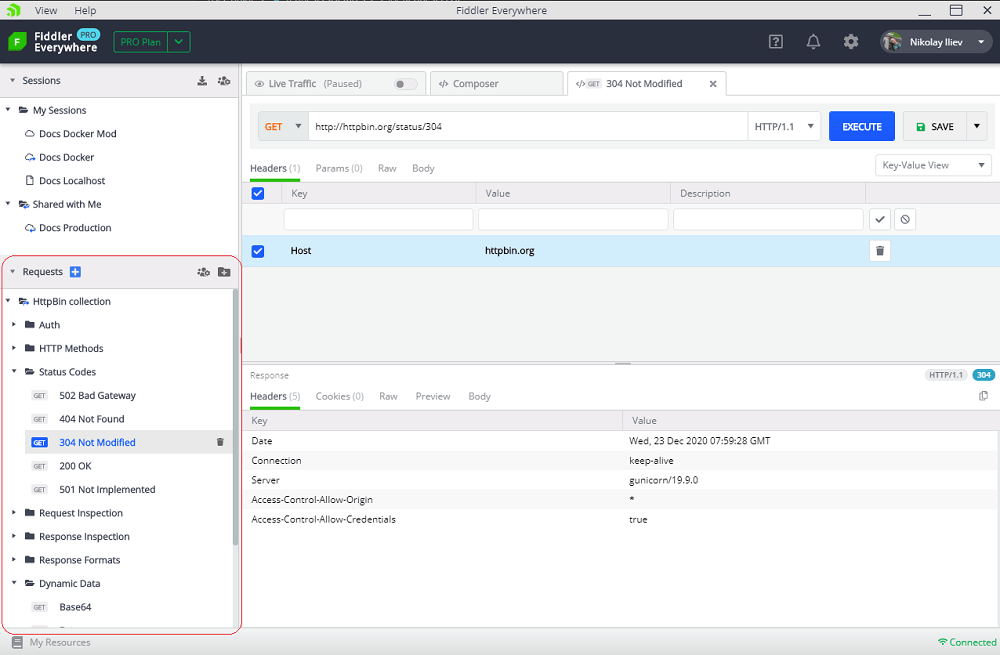Screen dimensions: 1000x655
Task: Toggle the select-all headers checkbox
Action: pos(258,193)
